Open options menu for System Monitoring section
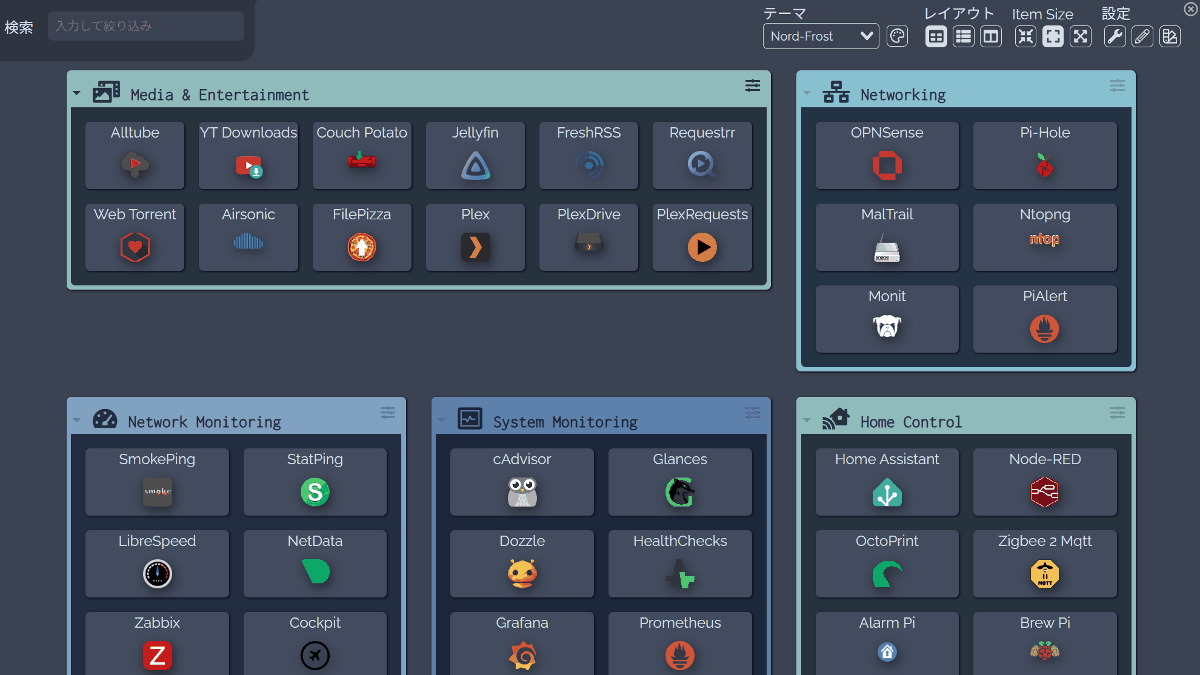This screenshot has width=1200, height=675. pos(752,412)
